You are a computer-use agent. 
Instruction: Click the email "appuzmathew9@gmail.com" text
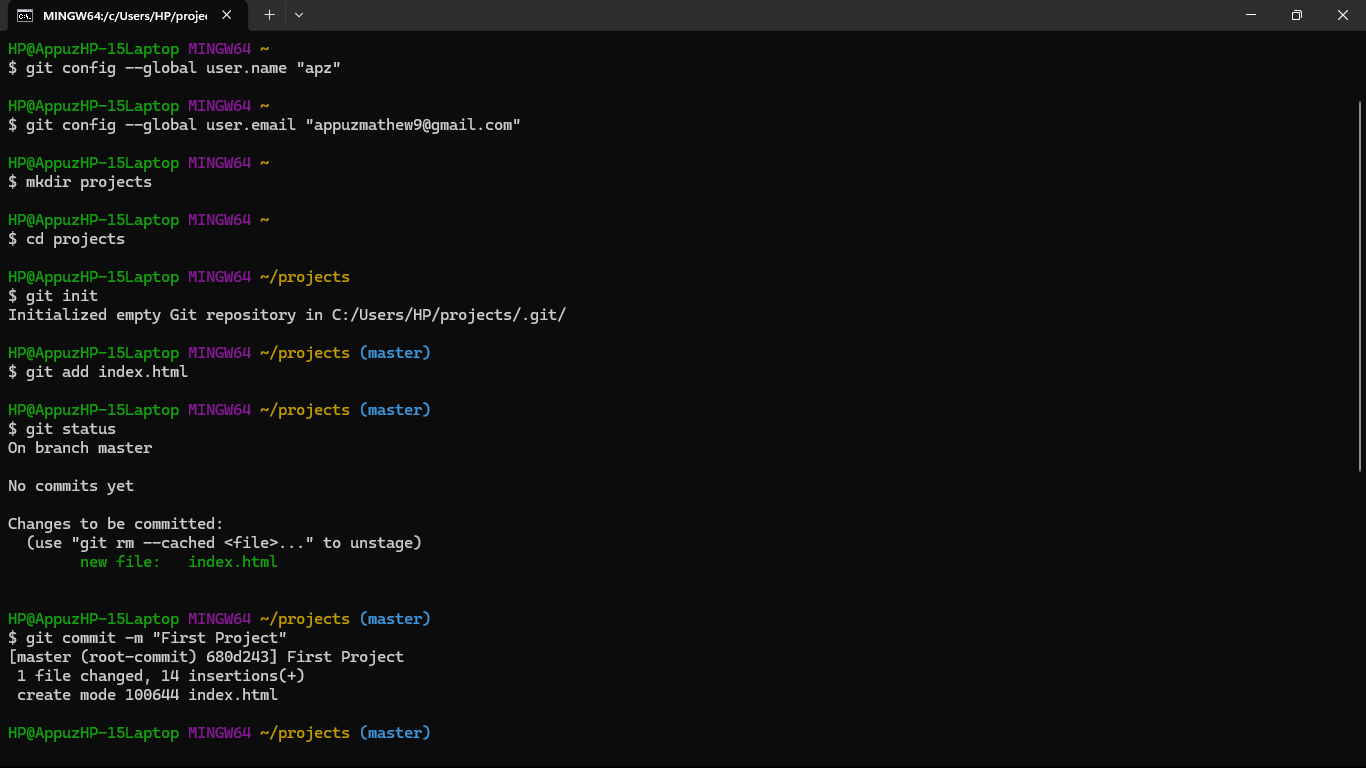413,125
